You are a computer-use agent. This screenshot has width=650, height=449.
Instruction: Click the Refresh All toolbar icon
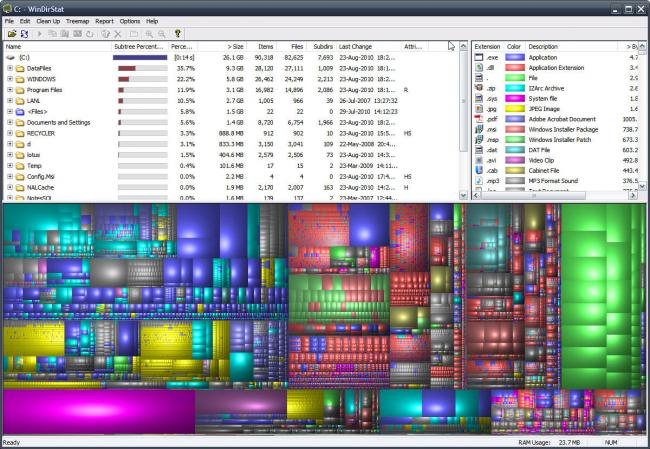coord(23,33)
